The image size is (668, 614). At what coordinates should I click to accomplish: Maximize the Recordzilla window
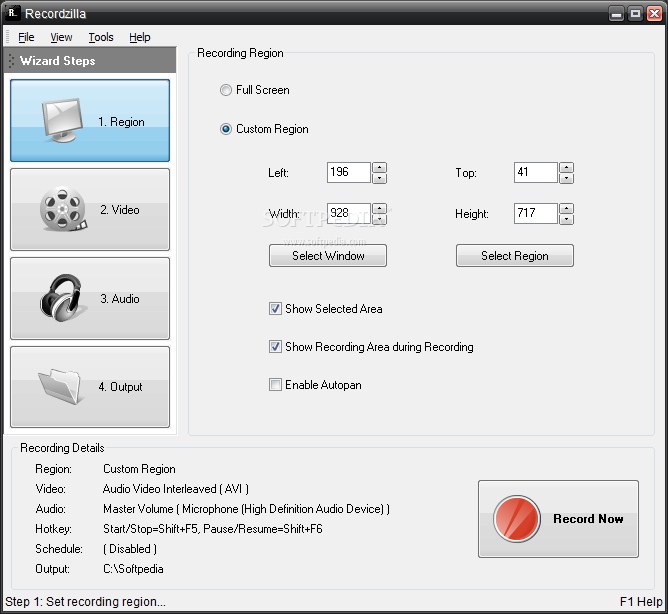click(x=636, y=14)
